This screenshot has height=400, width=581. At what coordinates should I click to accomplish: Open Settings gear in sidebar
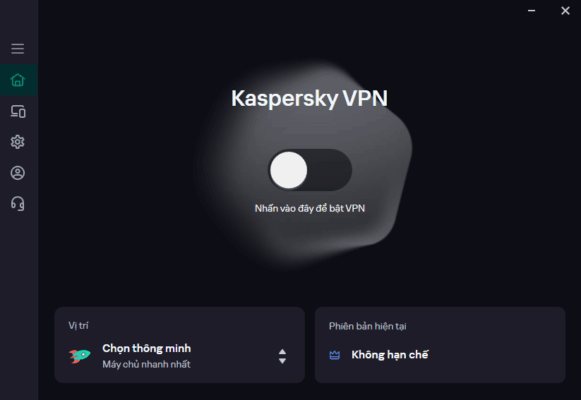point(17,142)
